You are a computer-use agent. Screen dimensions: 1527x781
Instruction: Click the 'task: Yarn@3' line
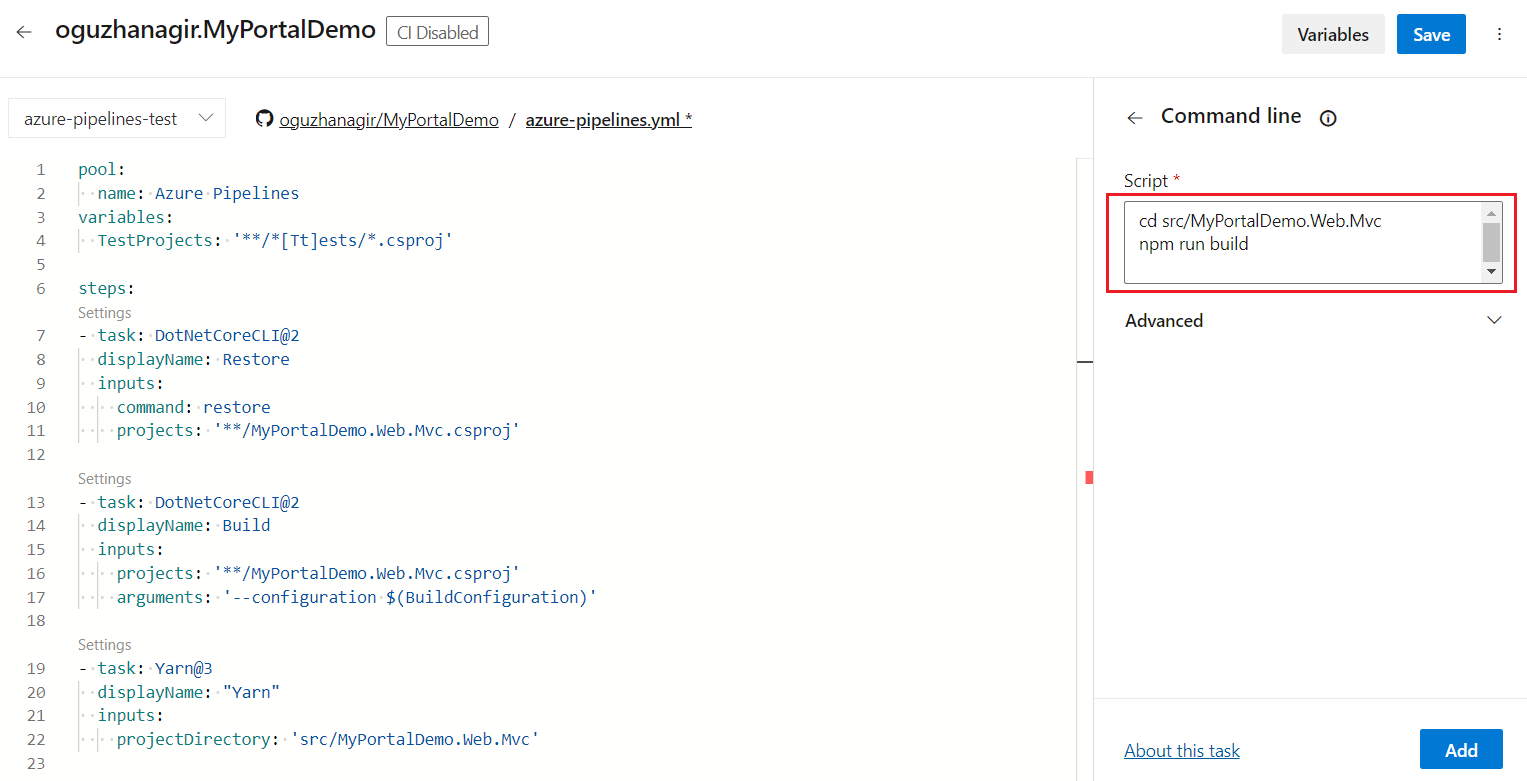[x=145, y=668]
